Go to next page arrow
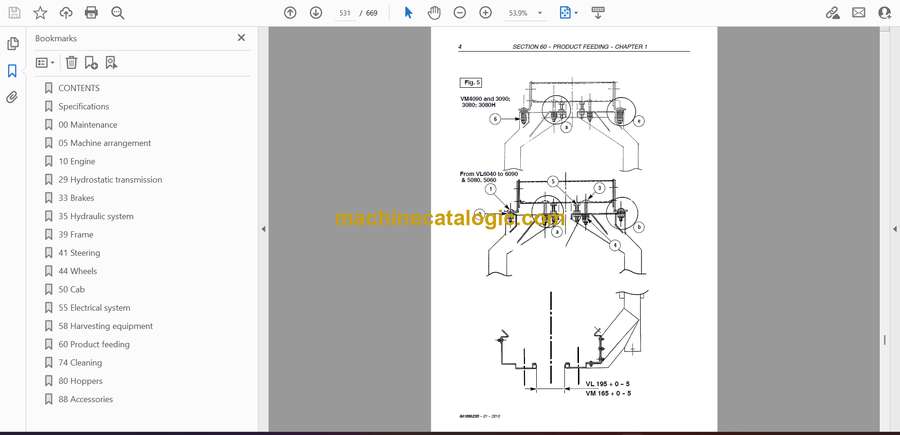The image size is (900, 435). 316,13
